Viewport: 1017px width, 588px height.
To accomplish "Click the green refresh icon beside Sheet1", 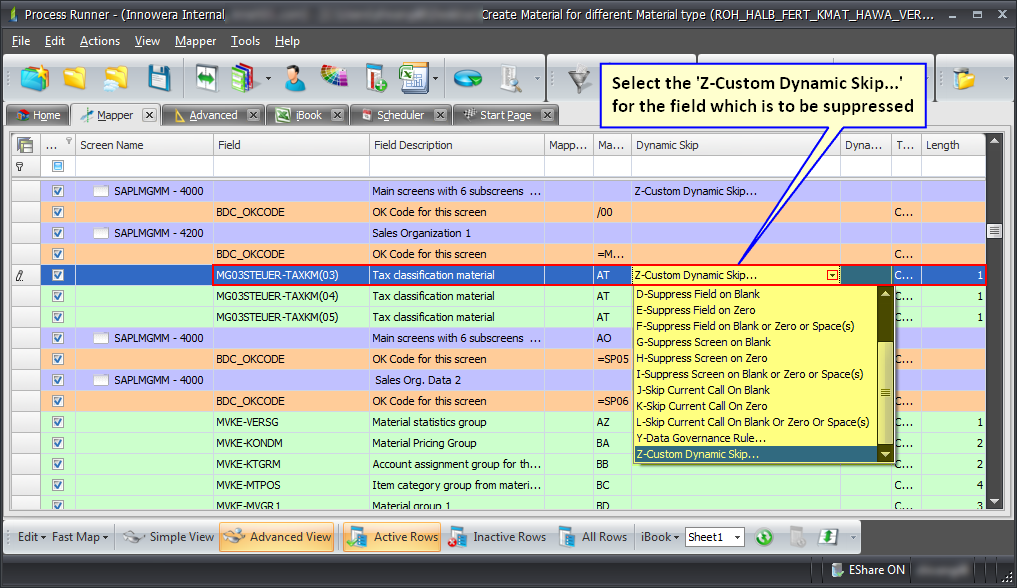I will point(763,537).
